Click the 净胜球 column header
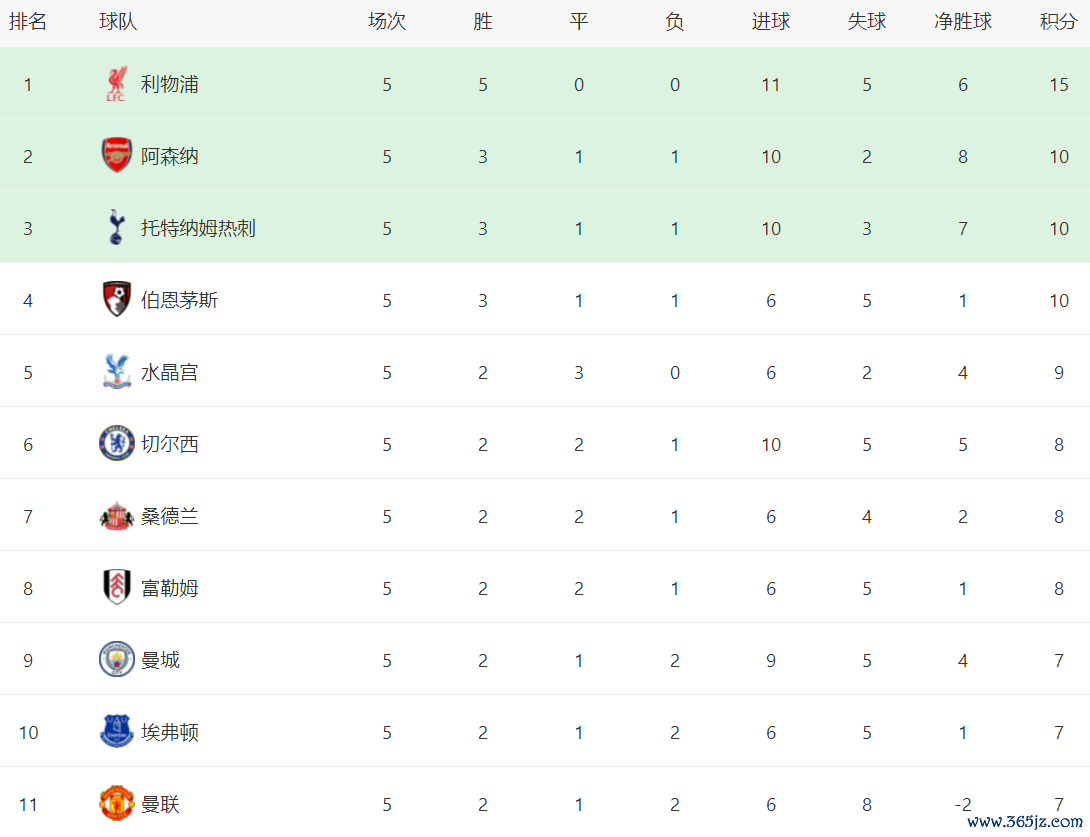Image resolution: width=1090 pixels, height=837 pixels. (x=963, y=22)
